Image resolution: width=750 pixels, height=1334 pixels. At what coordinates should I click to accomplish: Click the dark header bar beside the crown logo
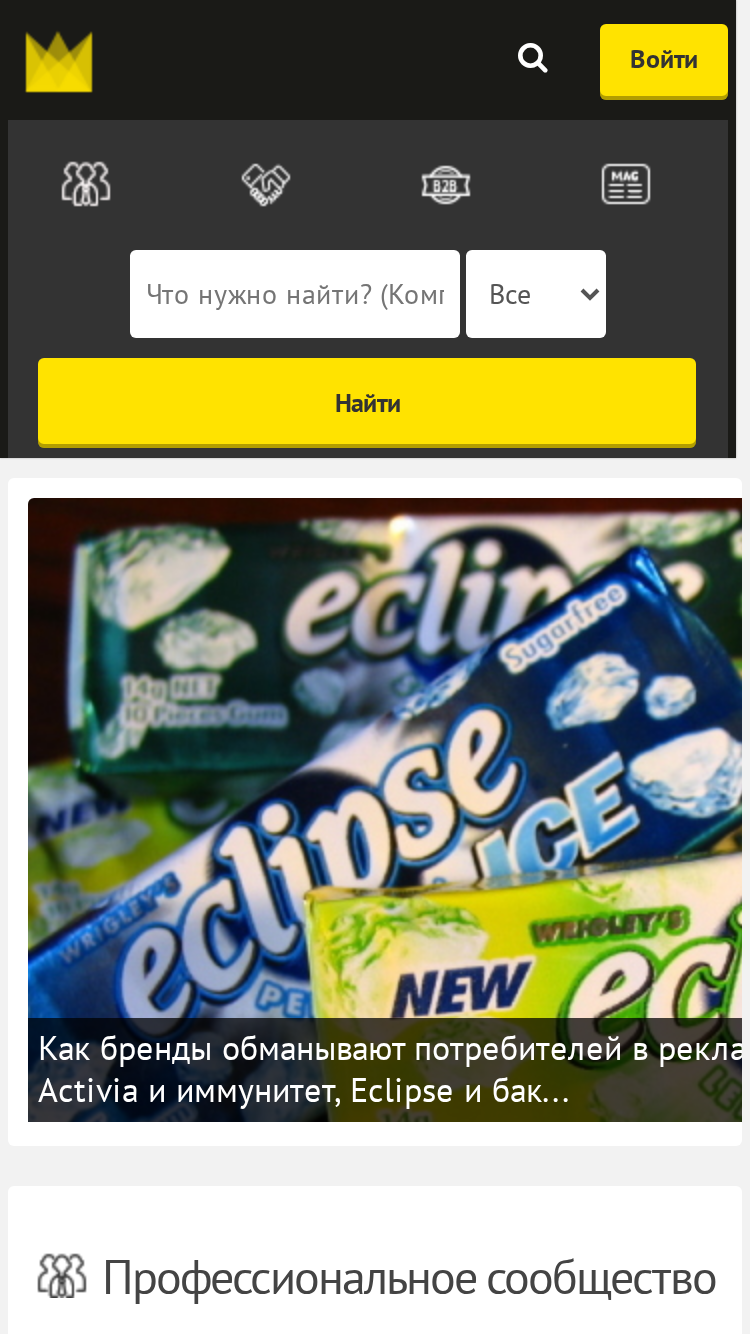300,60
